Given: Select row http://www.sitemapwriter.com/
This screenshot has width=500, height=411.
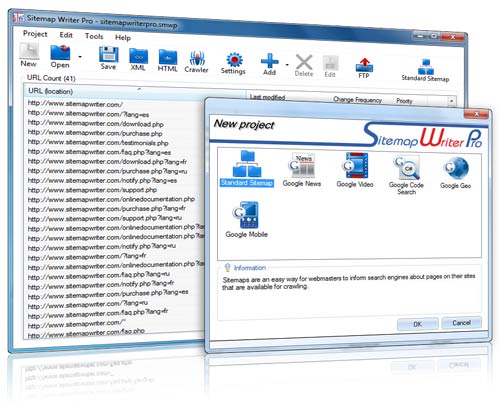Looking at the screenshot, I should click(x=75, y=104).
